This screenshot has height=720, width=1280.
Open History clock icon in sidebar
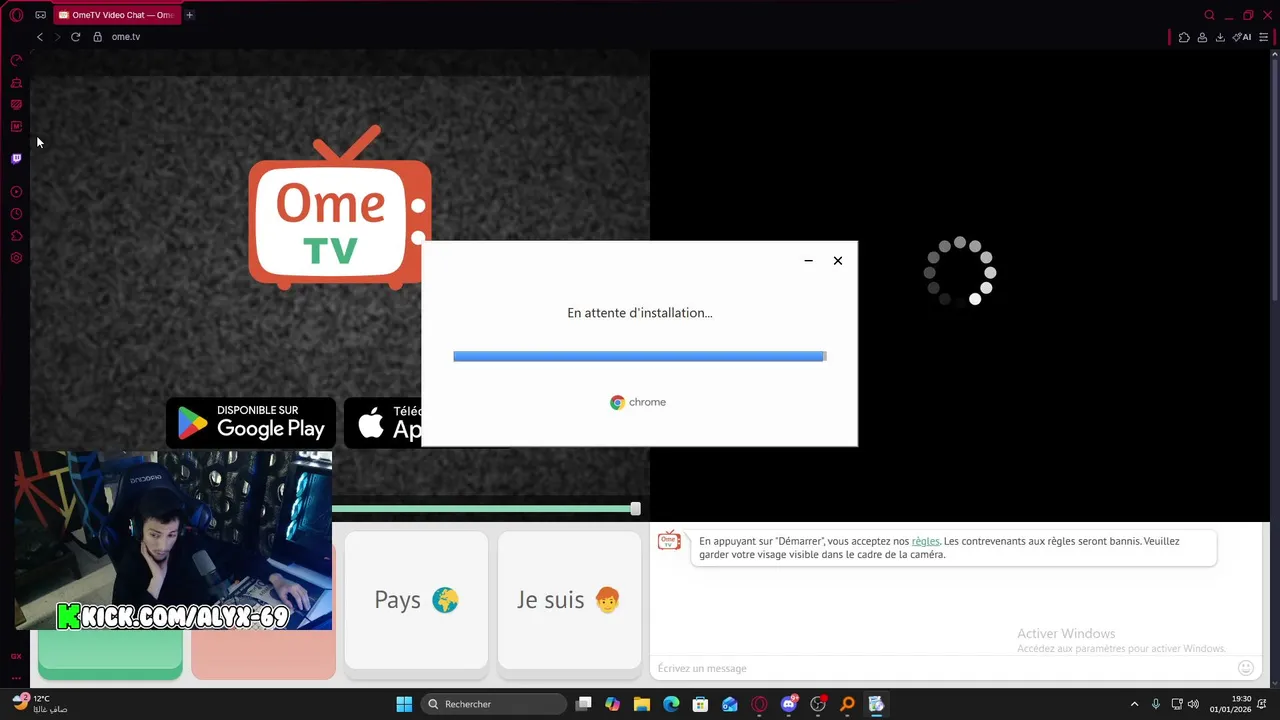coord(16,214)
